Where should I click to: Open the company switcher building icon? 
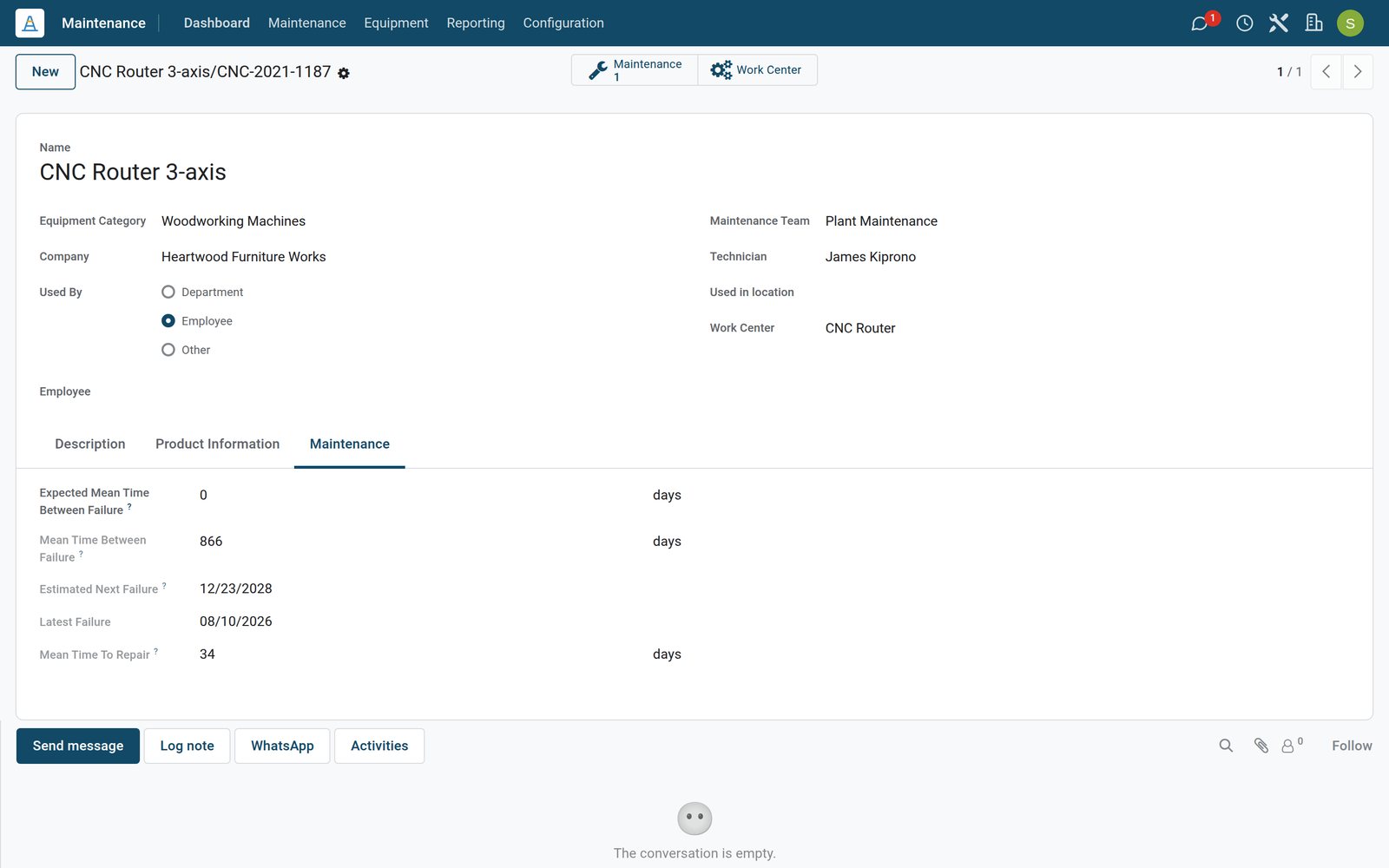click(1313, 23)
